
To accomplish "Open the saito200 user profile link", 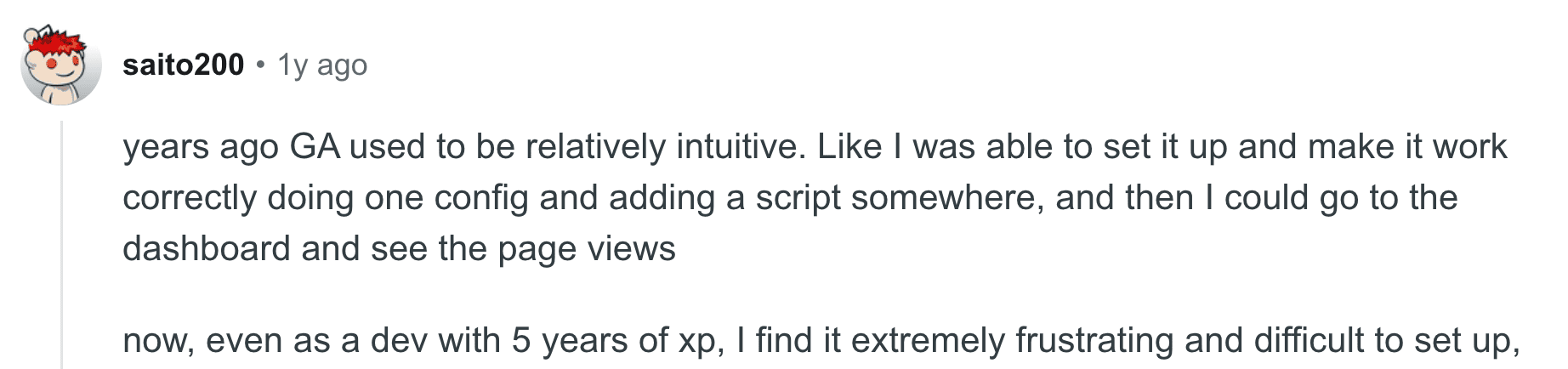I will (183, 65).
